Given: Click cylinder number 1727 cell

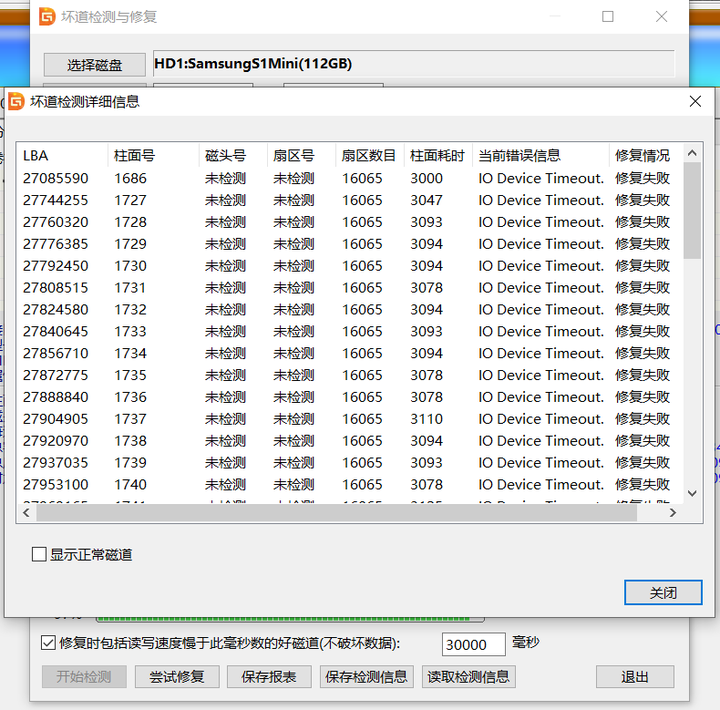Looking at the screenshot, I should click(x=130, y=200).
